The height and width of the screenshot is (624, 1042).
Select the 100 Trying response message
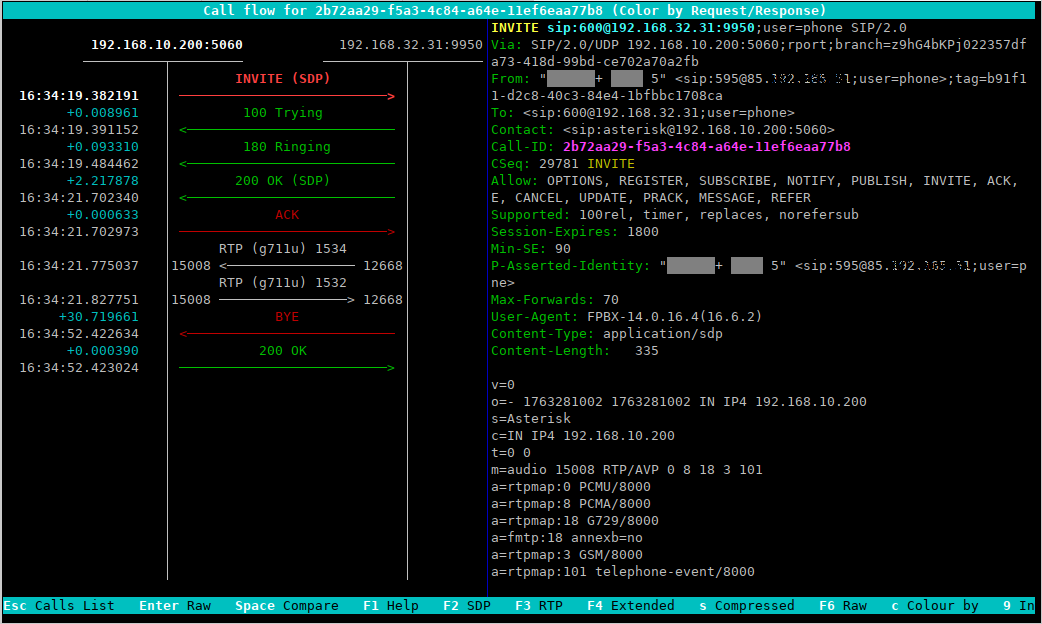point(283,113)
